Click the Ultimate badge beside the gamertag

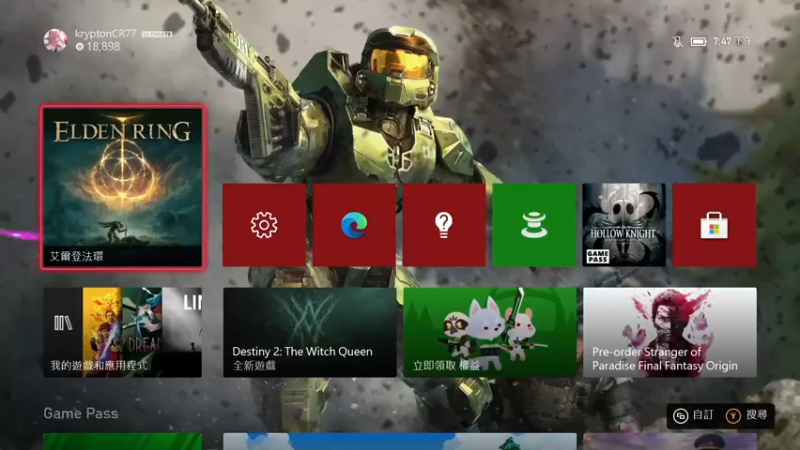point(157,34)
